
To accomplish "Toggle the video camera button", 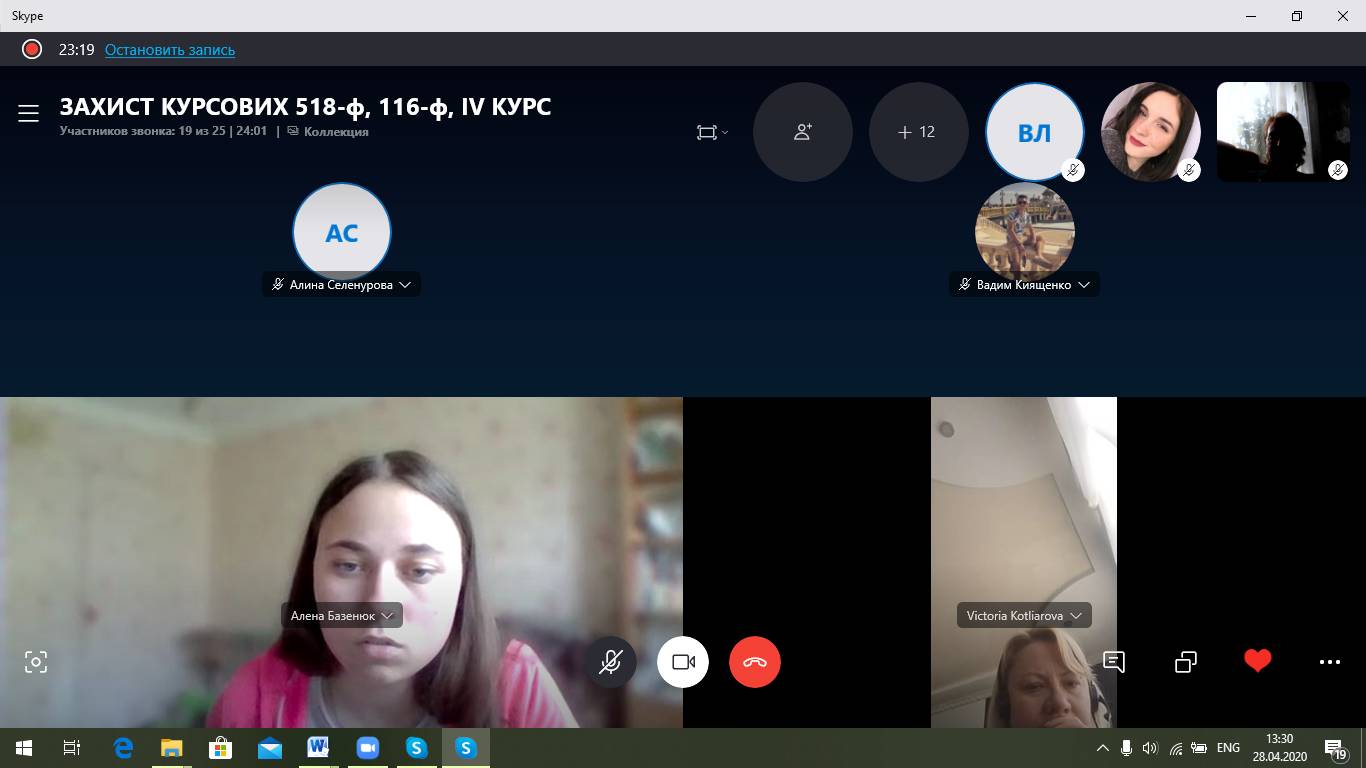I will (683, 662).
